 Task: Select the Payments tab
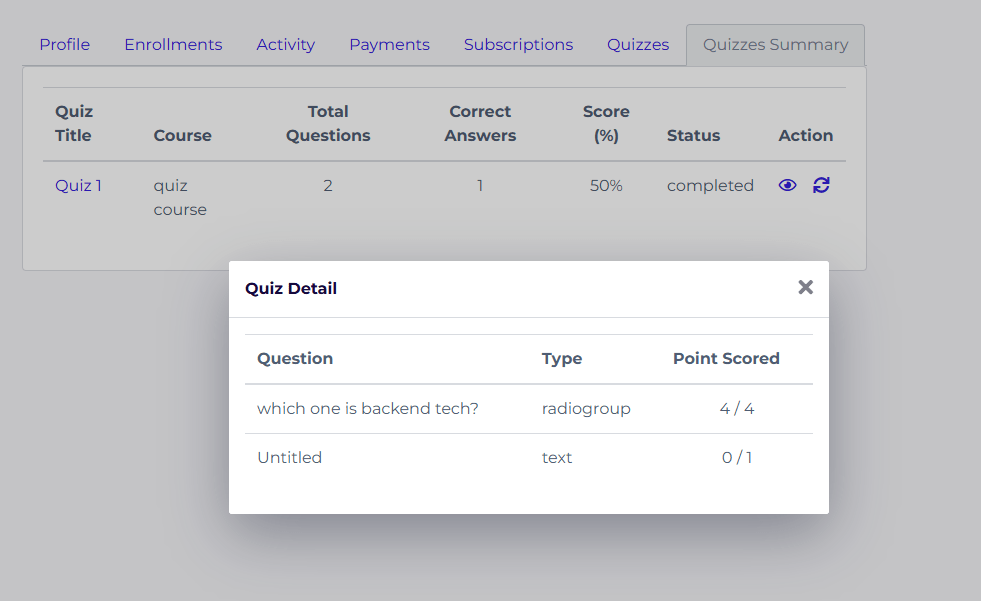click(389, 45)
